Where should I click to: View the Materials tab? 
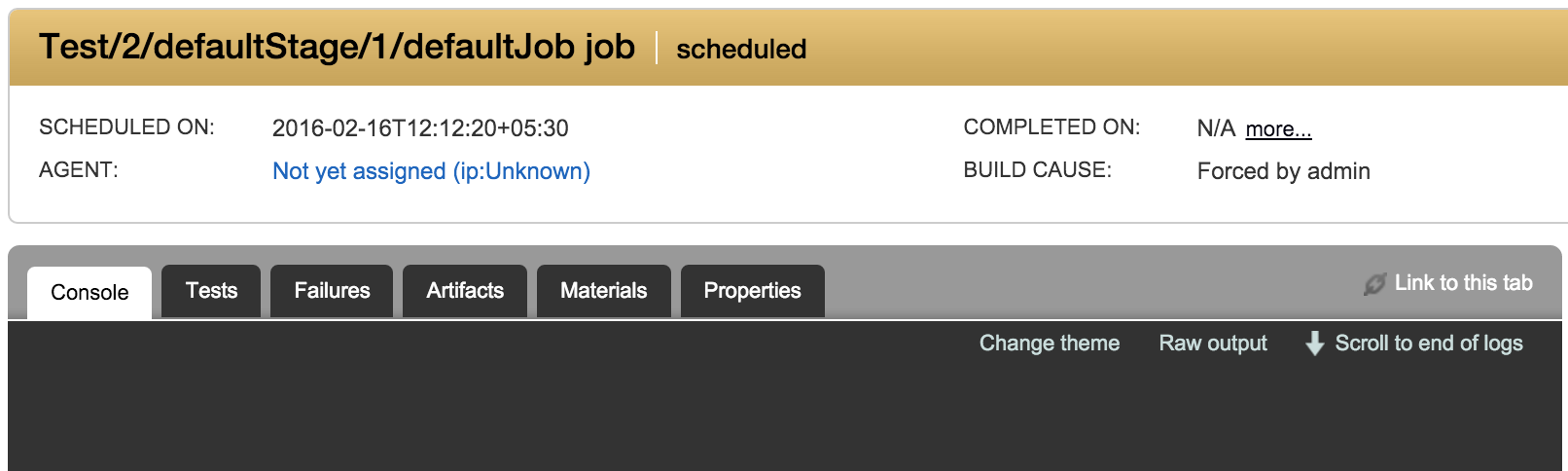603,291
